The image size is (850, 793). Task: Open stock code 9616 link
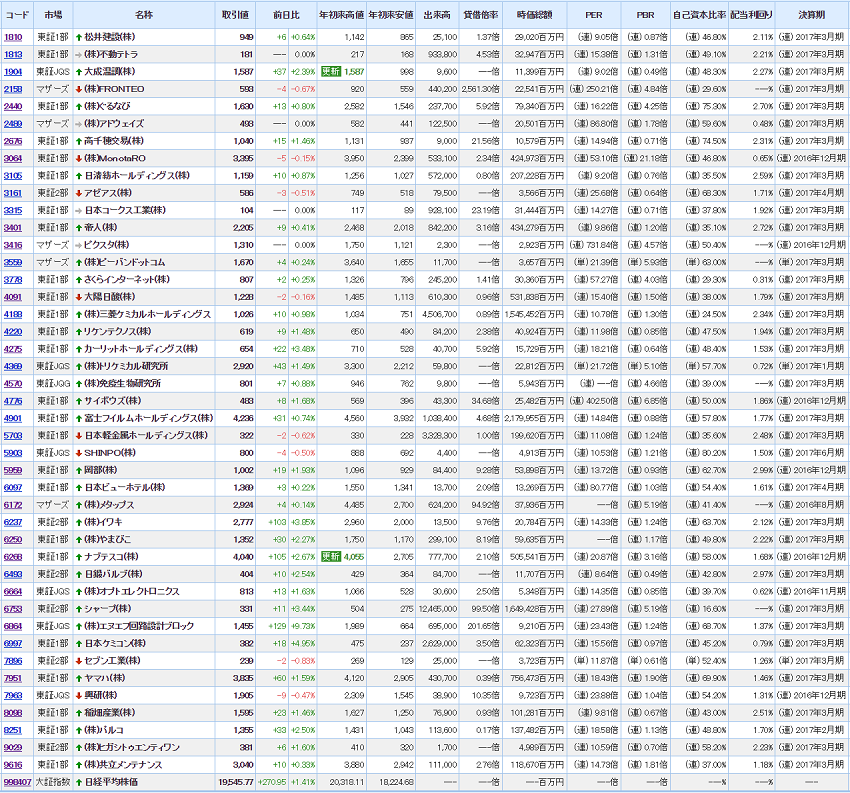coord(13,765)
